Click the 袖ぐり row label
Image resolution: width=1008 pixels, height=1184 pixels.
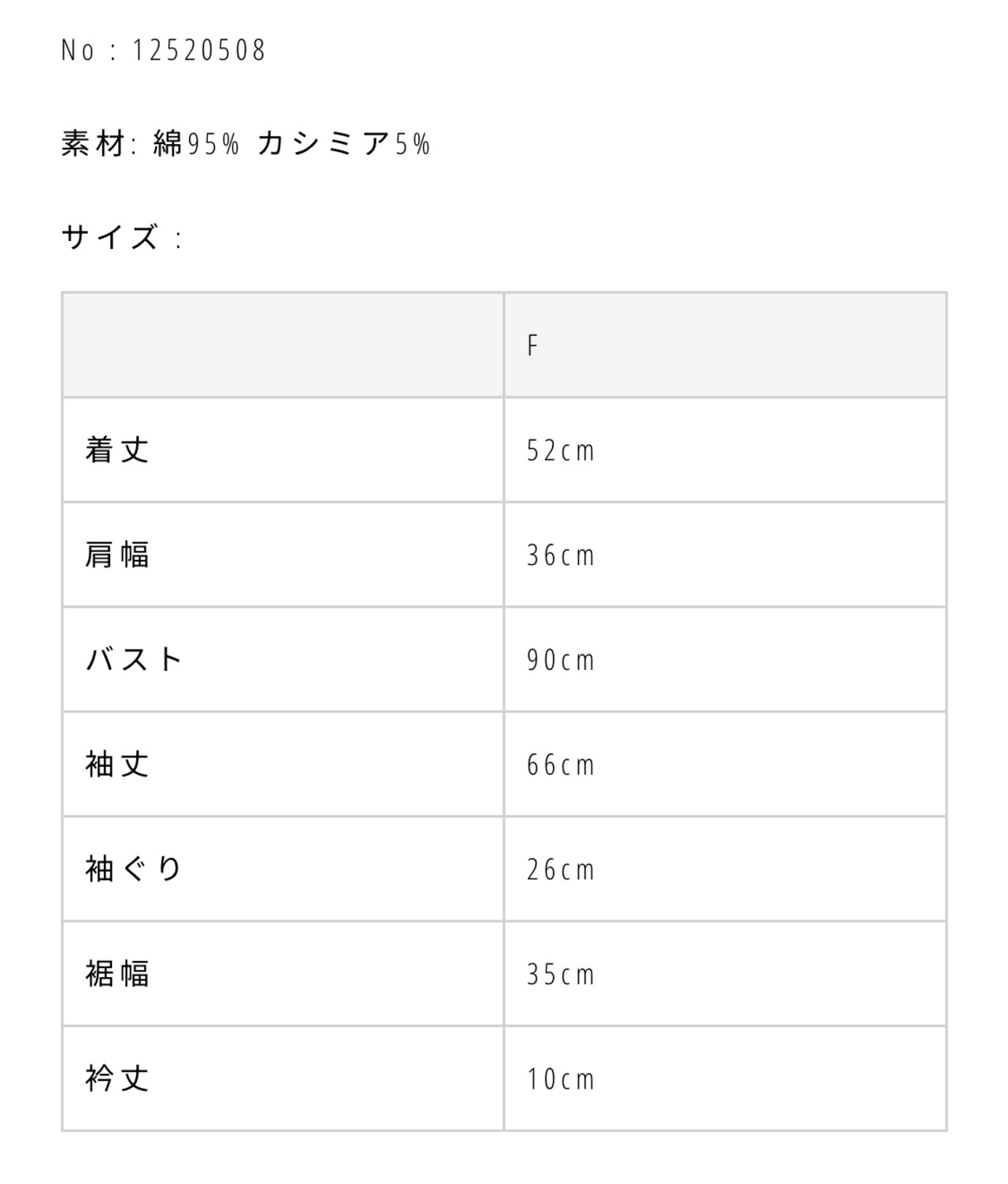(134, 869)
